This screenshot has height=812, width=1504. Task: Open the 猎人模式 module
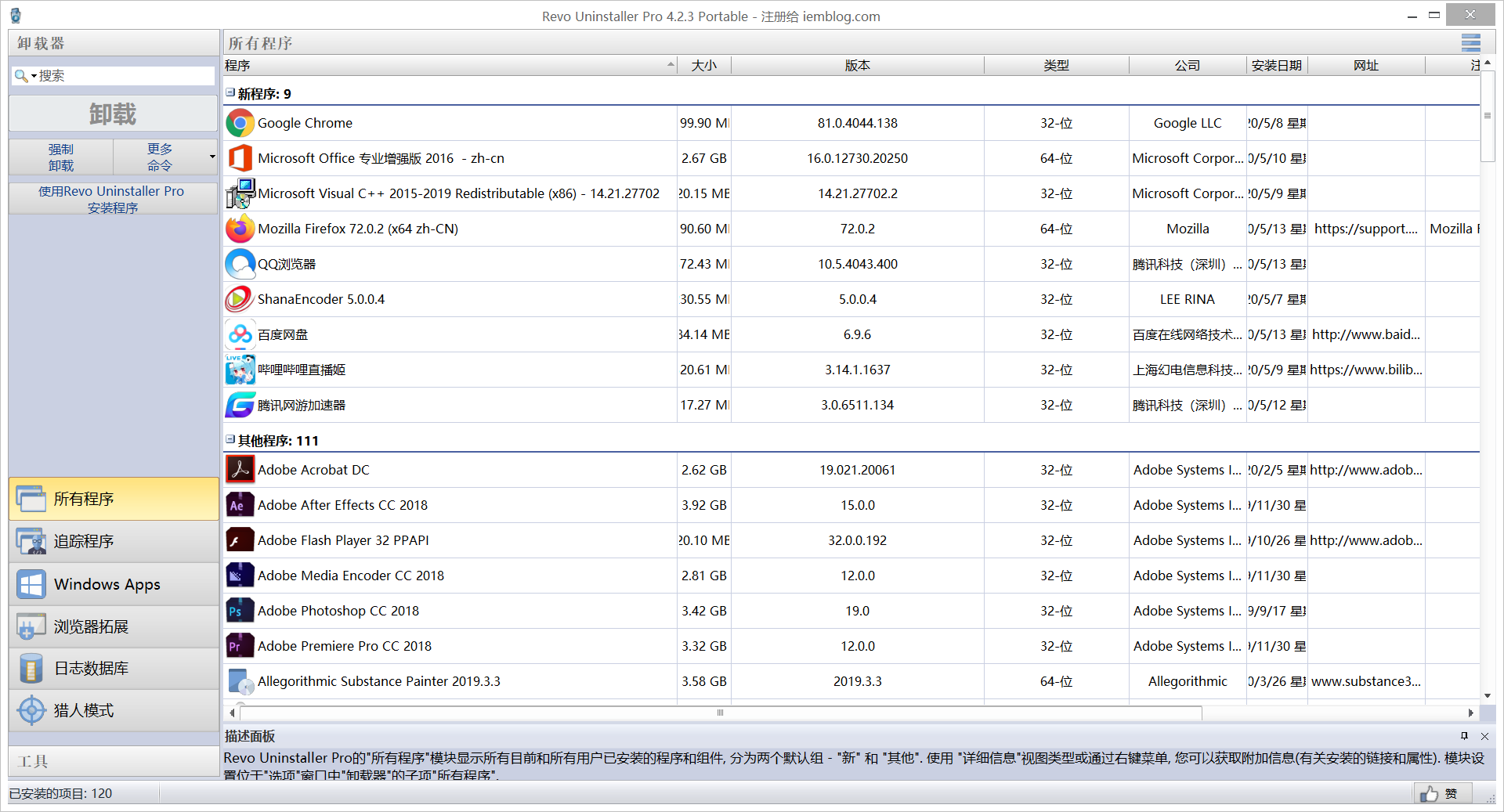[x=114, y=710]
